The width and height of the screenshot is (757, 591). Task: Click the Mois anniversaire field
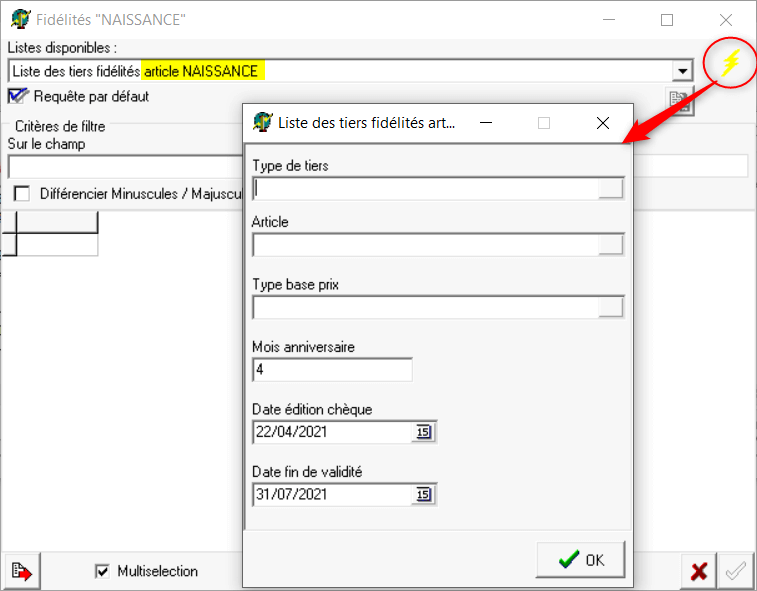(332, 370)
